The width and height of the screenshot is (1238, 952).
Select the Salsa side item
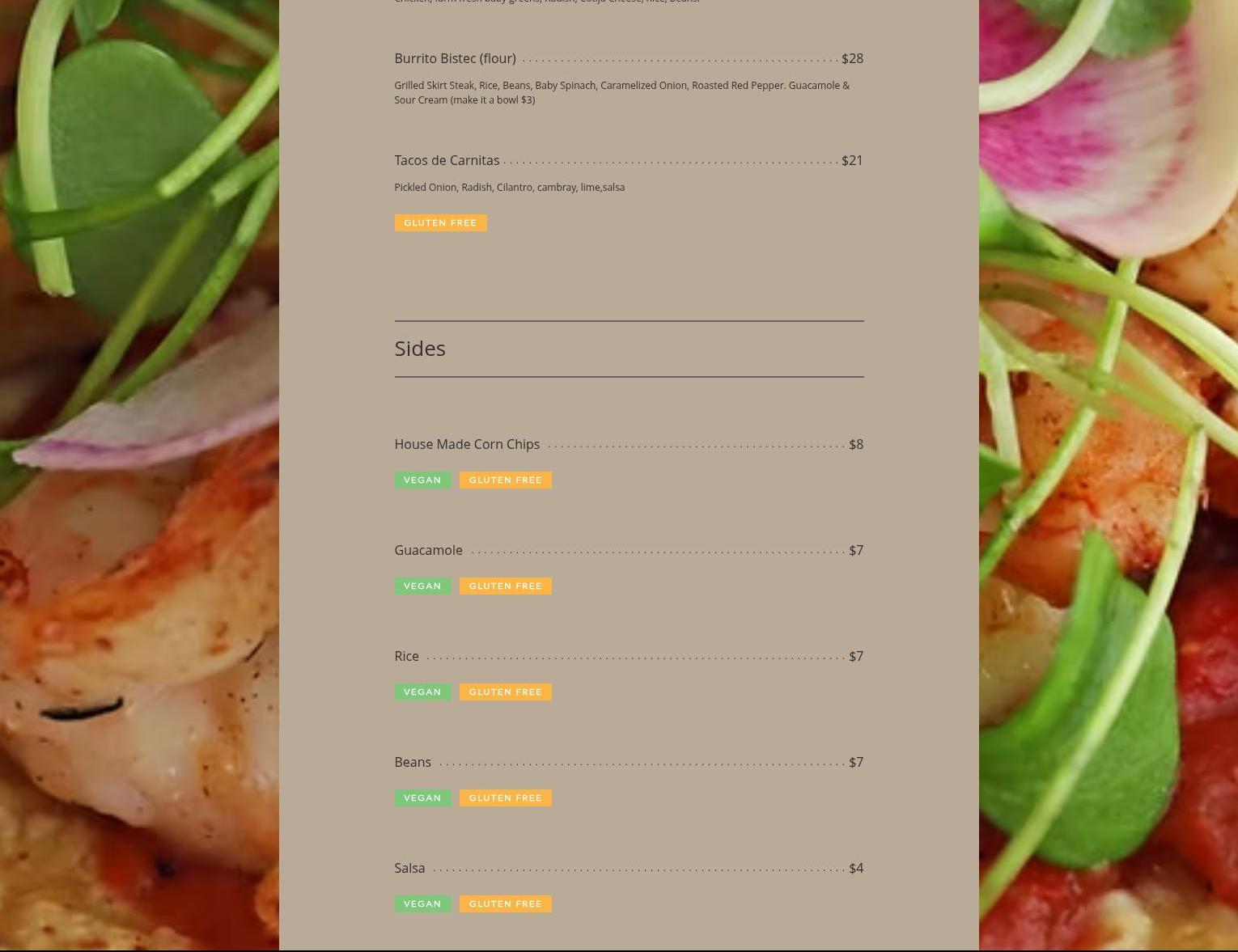(409, 868)
